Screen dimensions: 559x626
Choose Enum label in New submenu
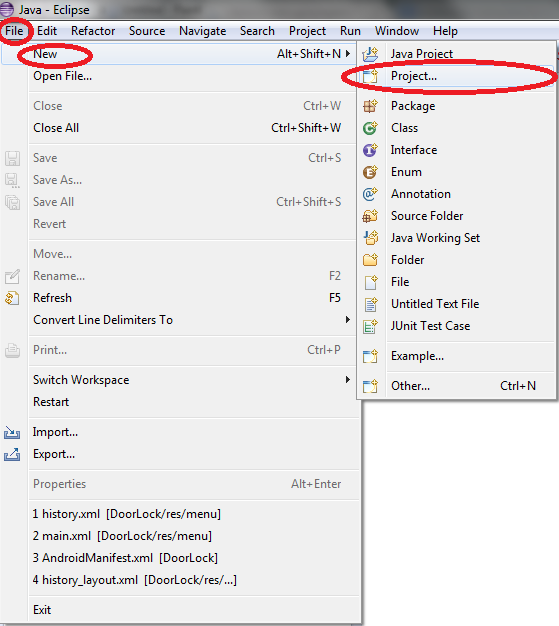coord(406,172)
